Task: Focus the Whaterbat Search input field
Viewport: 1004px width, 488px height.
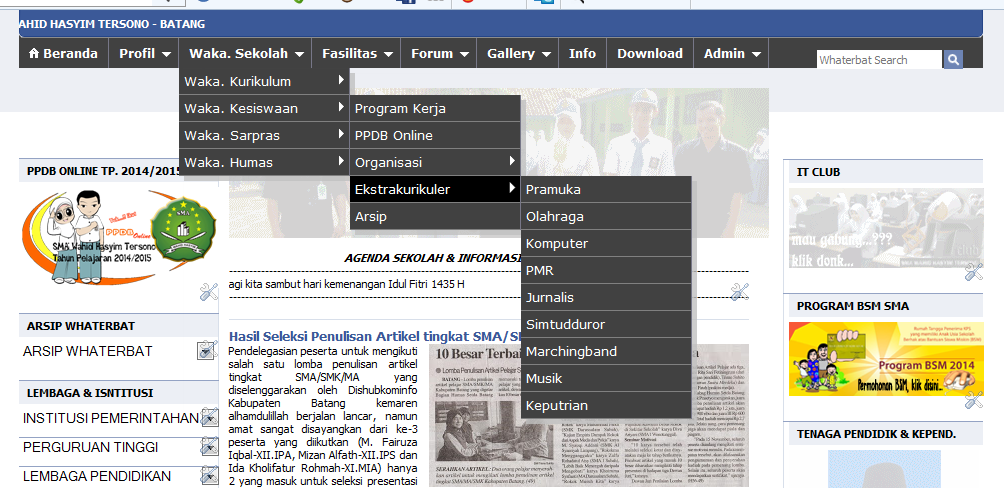Action: point(879,60)
